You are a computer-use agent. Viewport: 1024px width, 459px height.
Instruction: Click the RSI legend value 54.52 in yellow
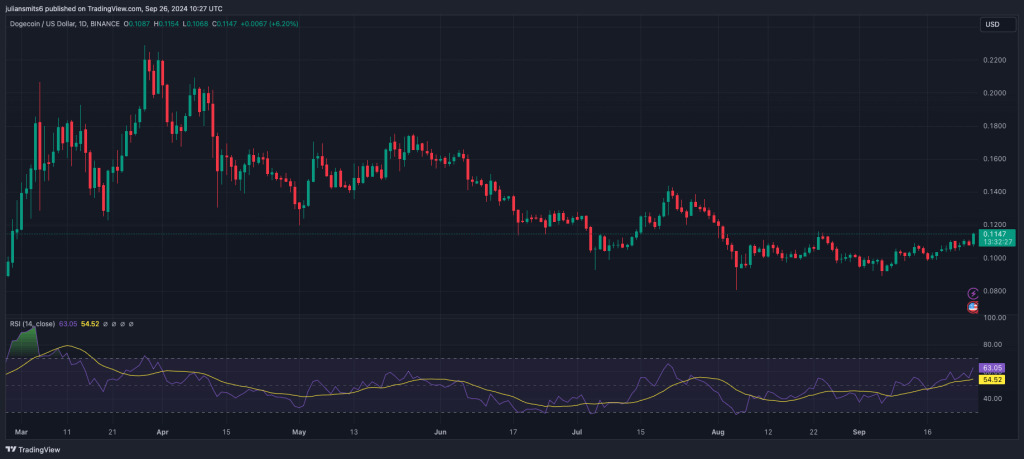[x=90, y=323]
